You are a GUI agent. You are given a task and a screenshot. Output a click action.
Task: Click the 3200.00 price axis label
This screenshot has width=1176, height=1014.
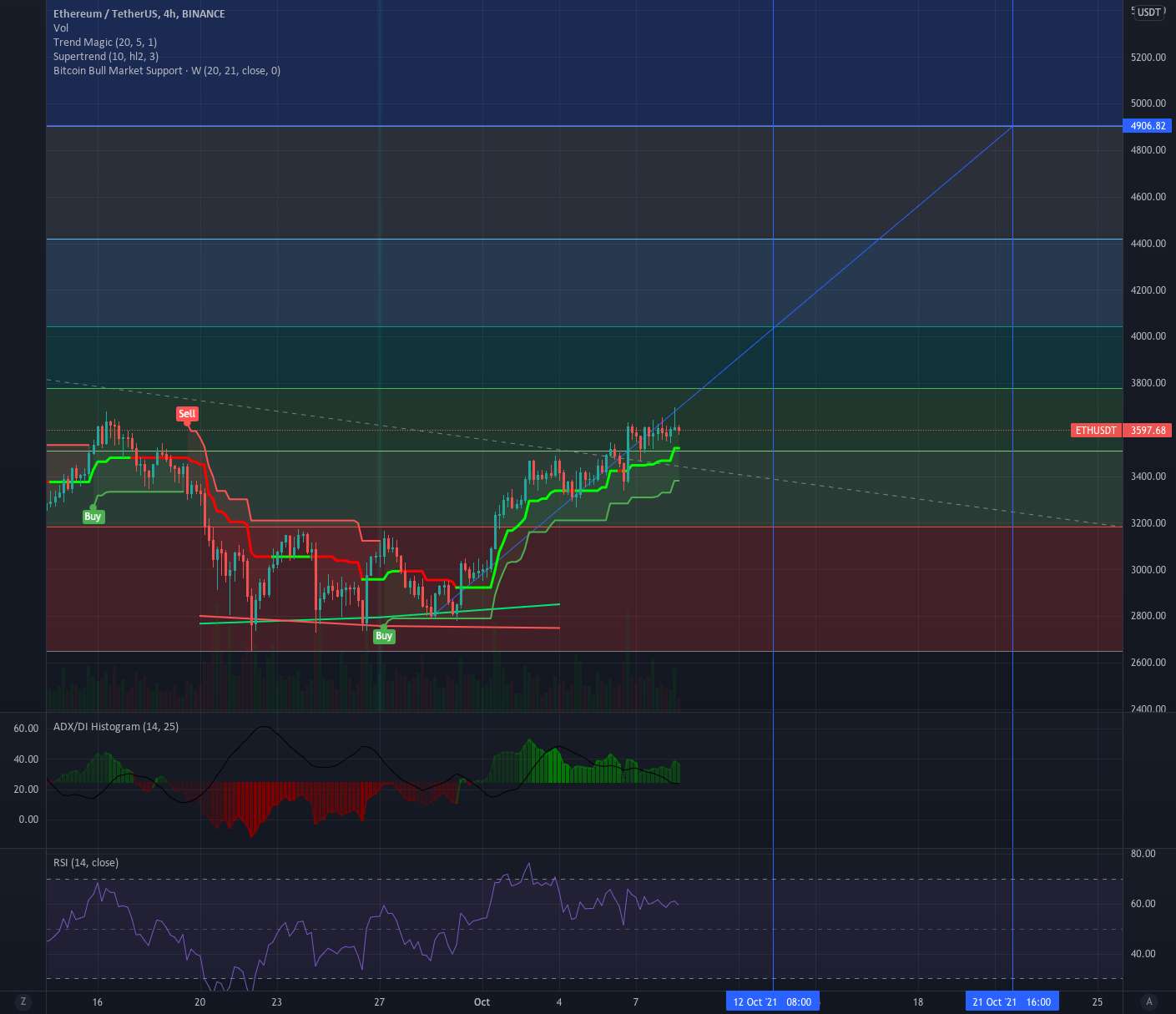tap(1148, 523)
